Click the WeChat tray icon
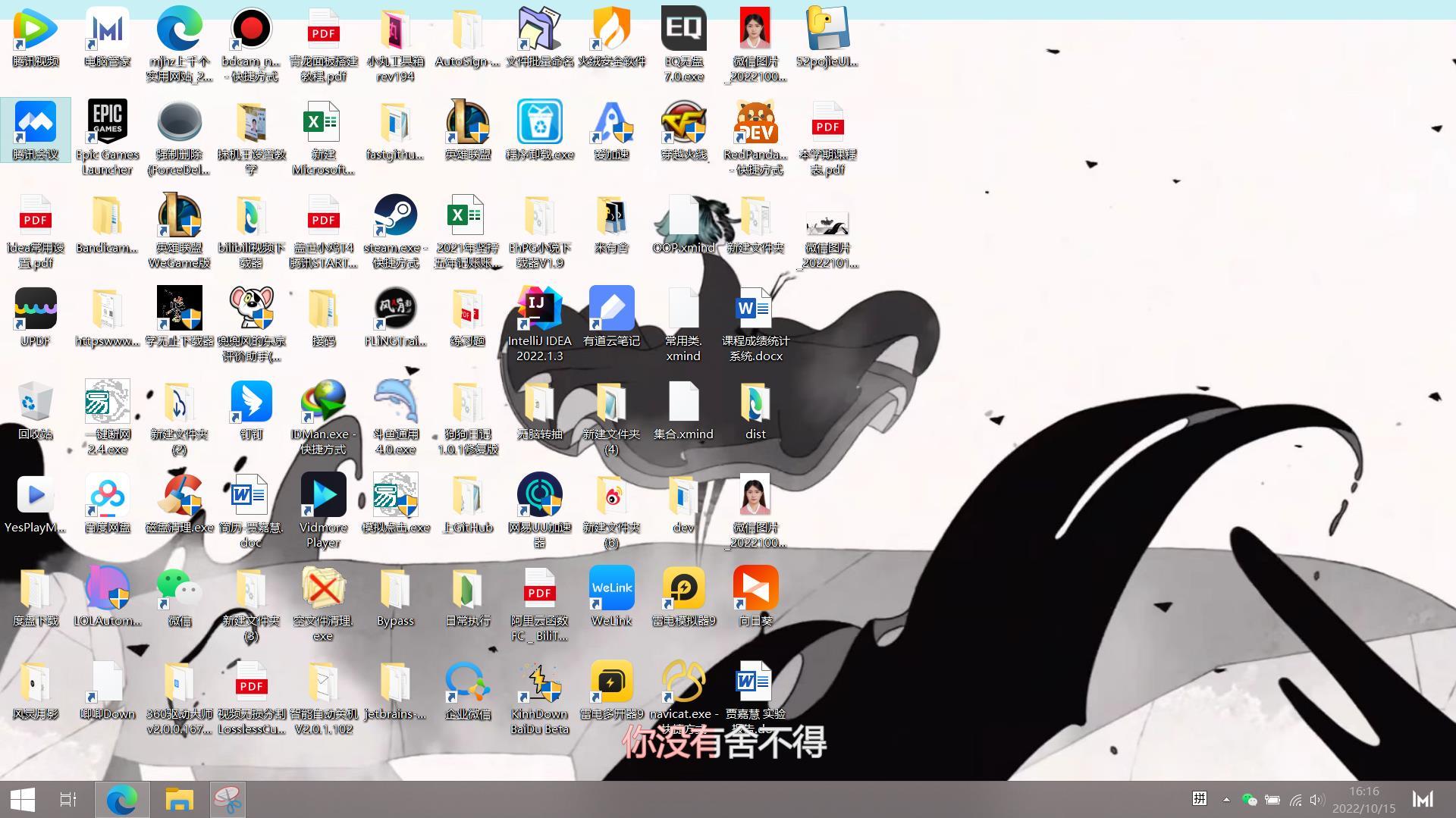 click(1249, 799)
